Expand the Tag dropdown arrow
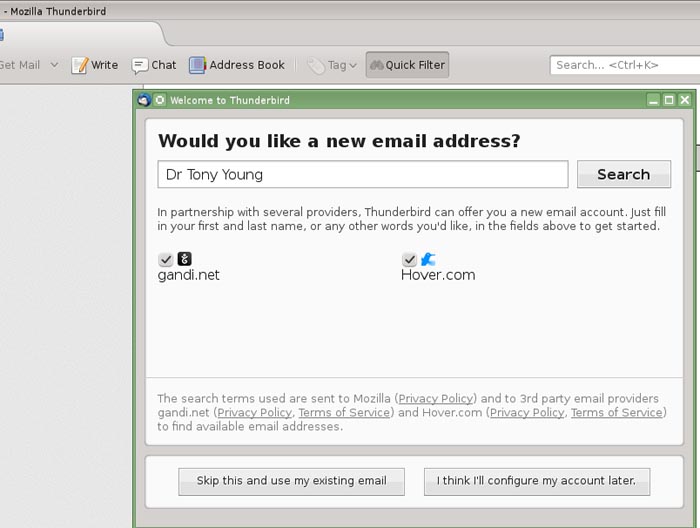This screenshot has height=528, width=700. coord(353,66)
